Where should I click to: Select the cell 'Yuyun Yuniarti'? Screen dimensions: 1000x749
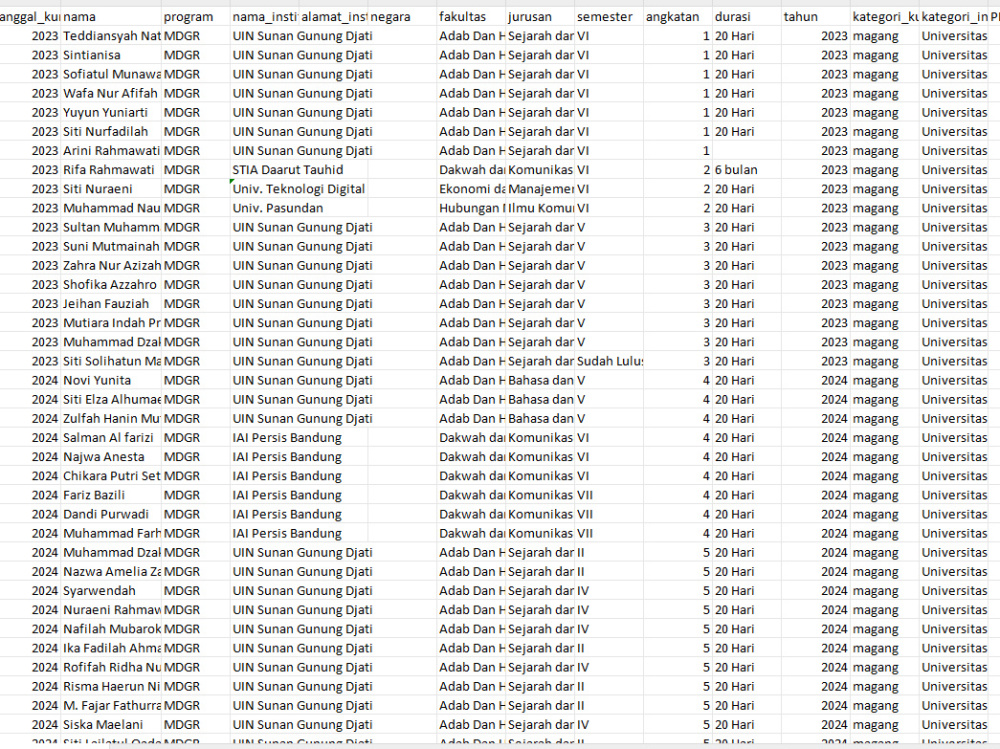coord(111,112)
